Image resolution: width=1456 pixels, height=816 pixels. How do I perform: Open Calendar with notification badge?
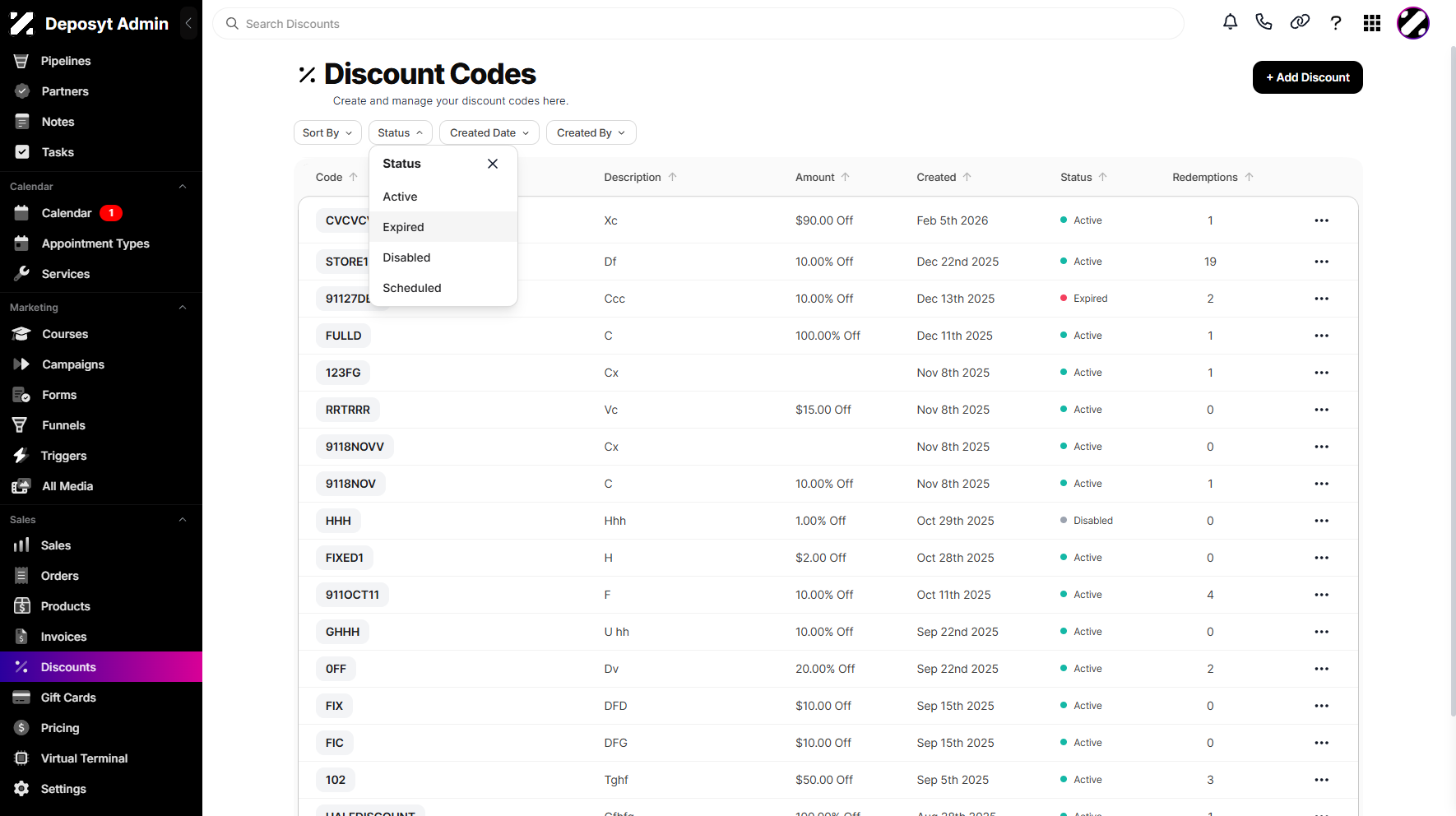[x=101, y=213]
